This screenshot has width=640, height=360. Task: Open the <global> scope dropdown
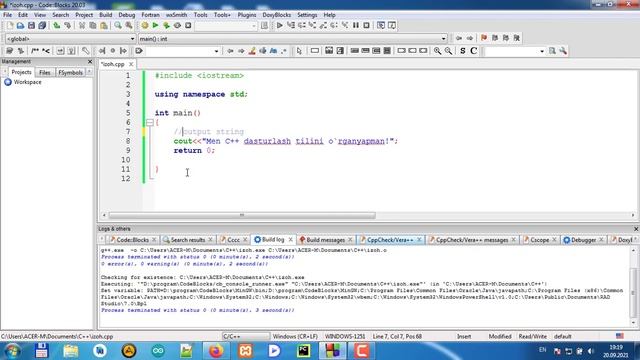pos(70,39)
